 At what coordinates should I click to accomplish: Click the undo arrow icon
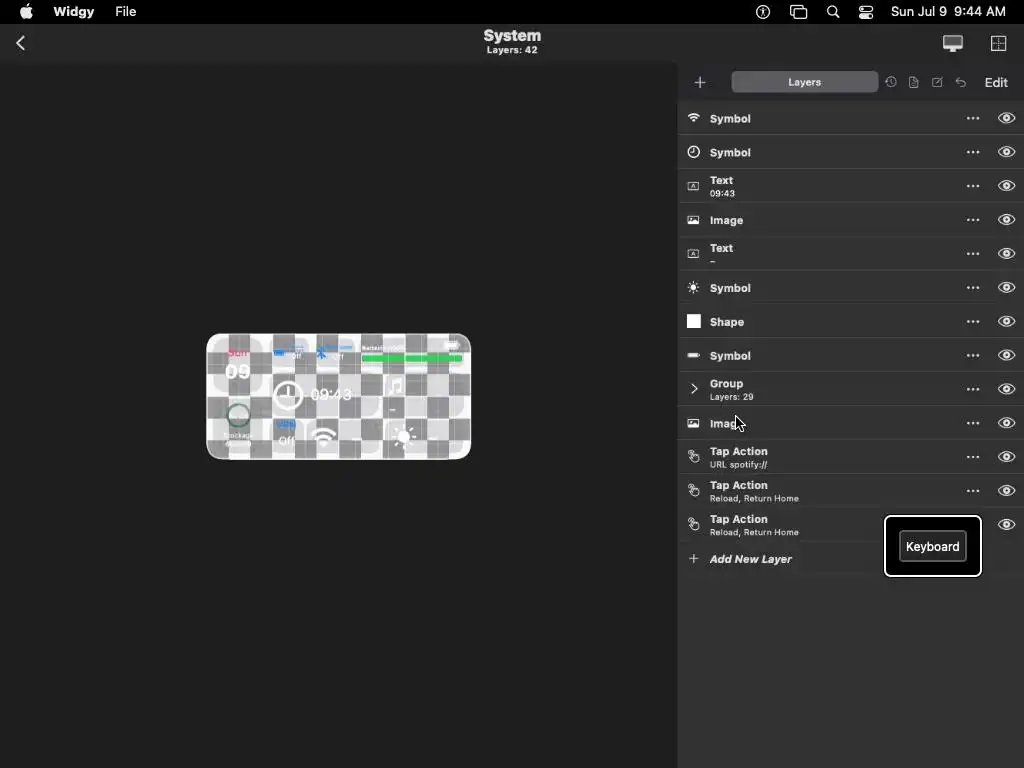pyautogui.click(x=961, y=82)
